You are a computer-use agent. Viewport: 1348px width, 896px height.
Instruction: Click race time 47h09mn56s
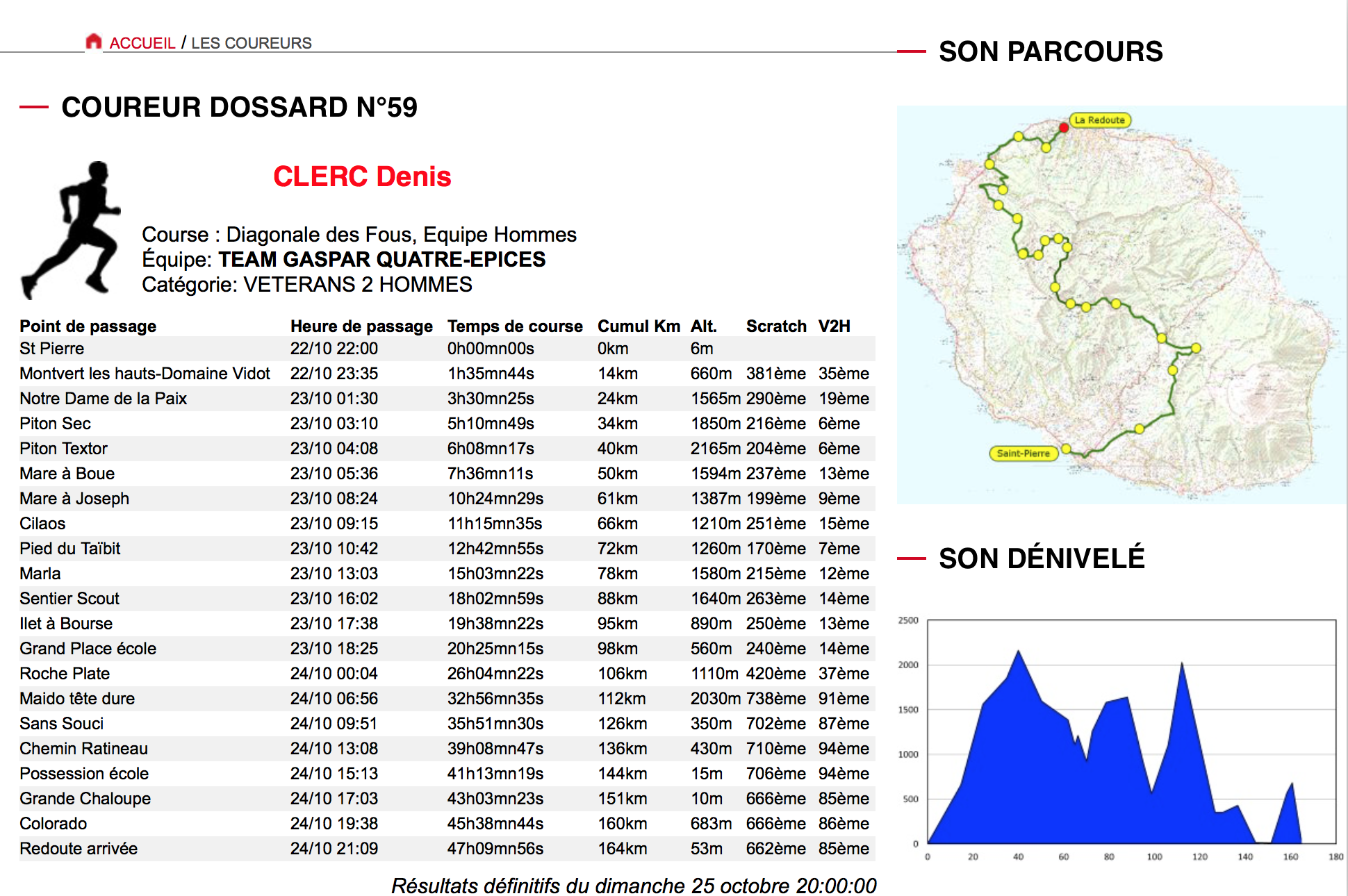[x=495, y=849]
